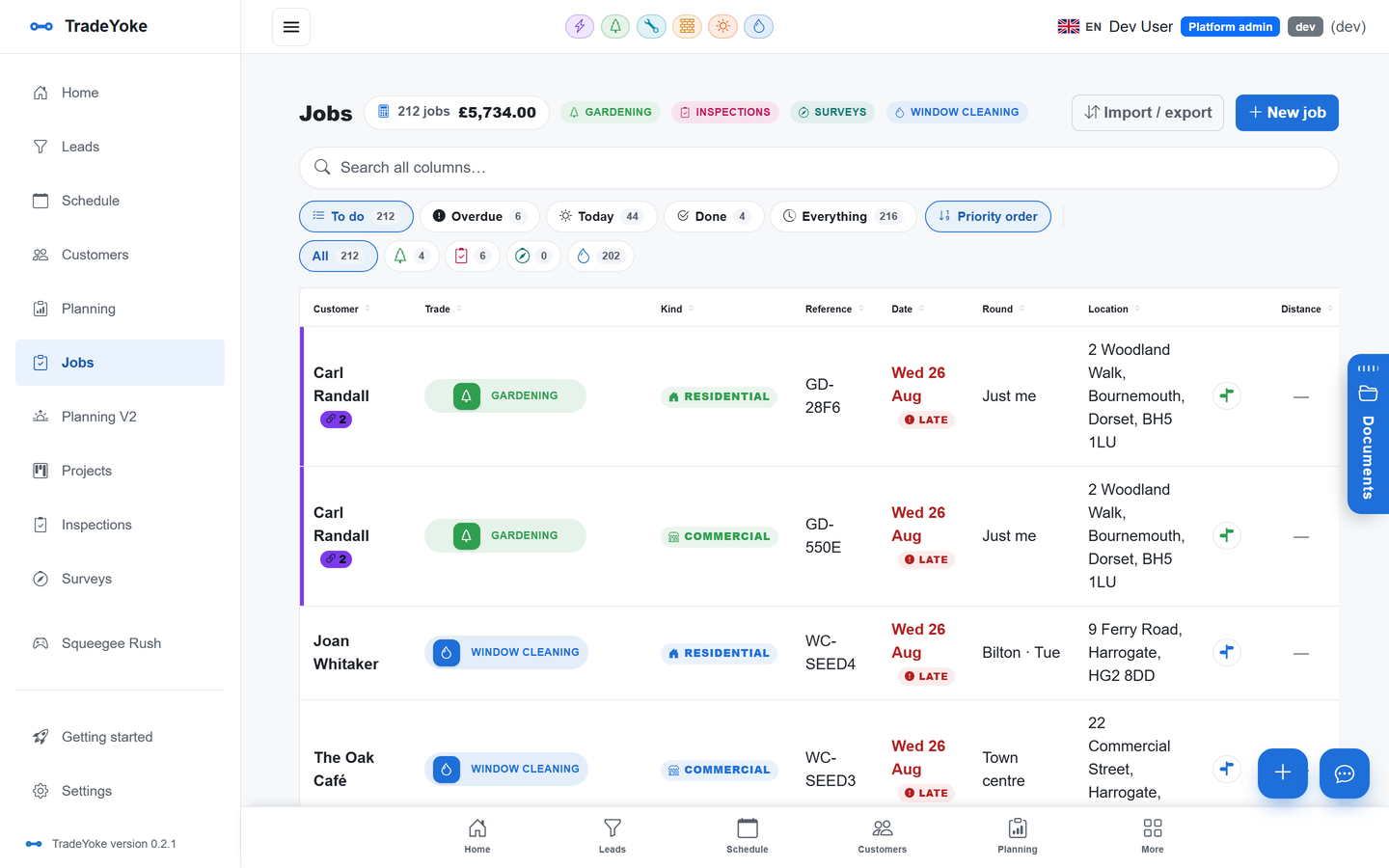
Task: Open the hamburger menu button
Action: pyautogui.click(x=291, y=27)
